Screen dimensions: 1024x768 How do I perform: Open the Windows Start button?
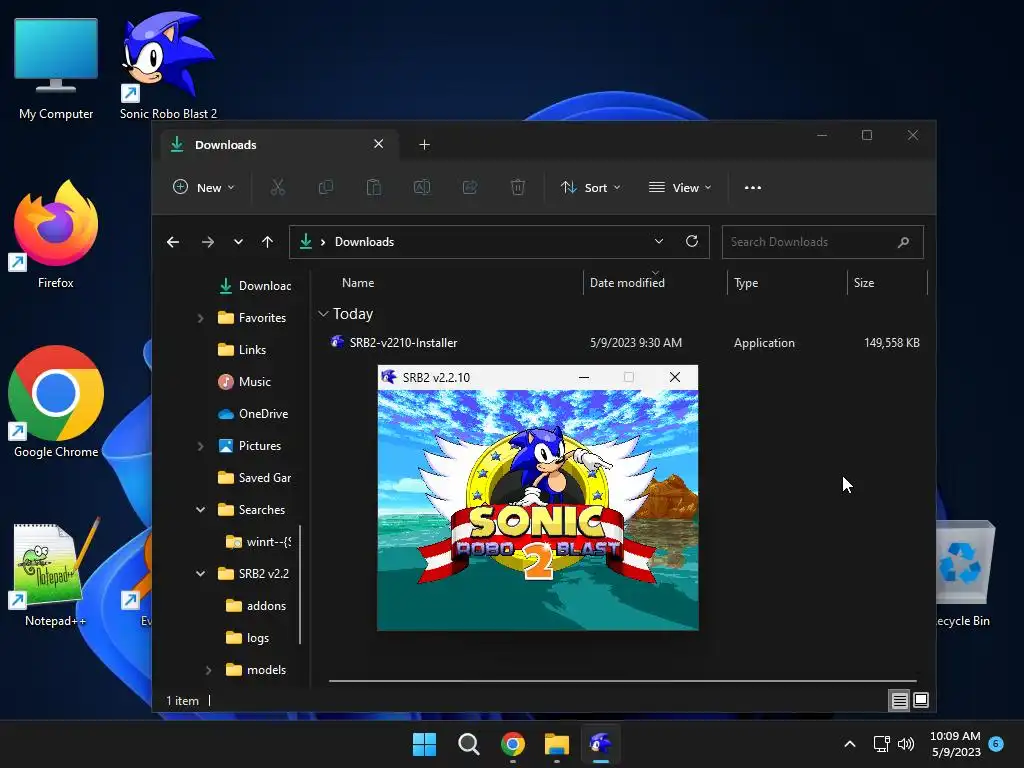pos(424,744)
